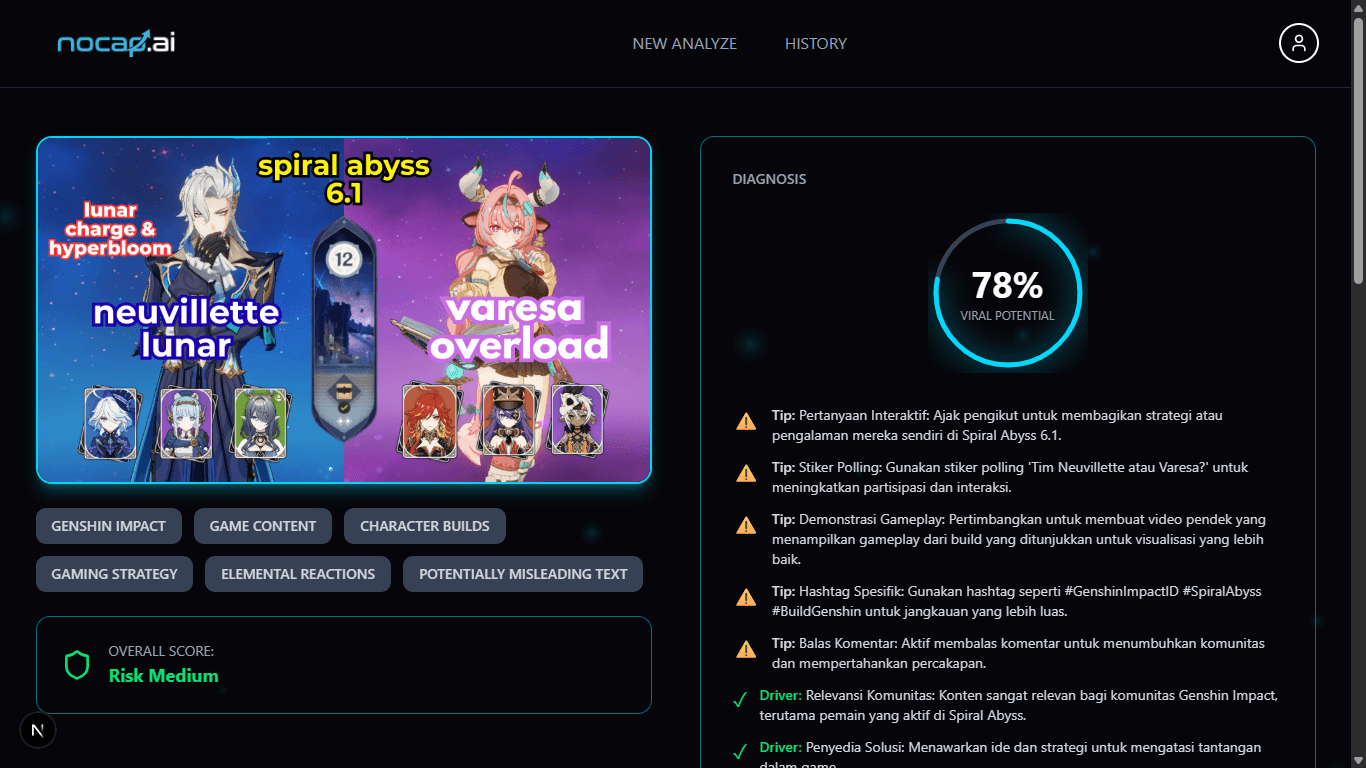Open the Spiral Abyss 6.1 thumbnail preview

[344, 310]
